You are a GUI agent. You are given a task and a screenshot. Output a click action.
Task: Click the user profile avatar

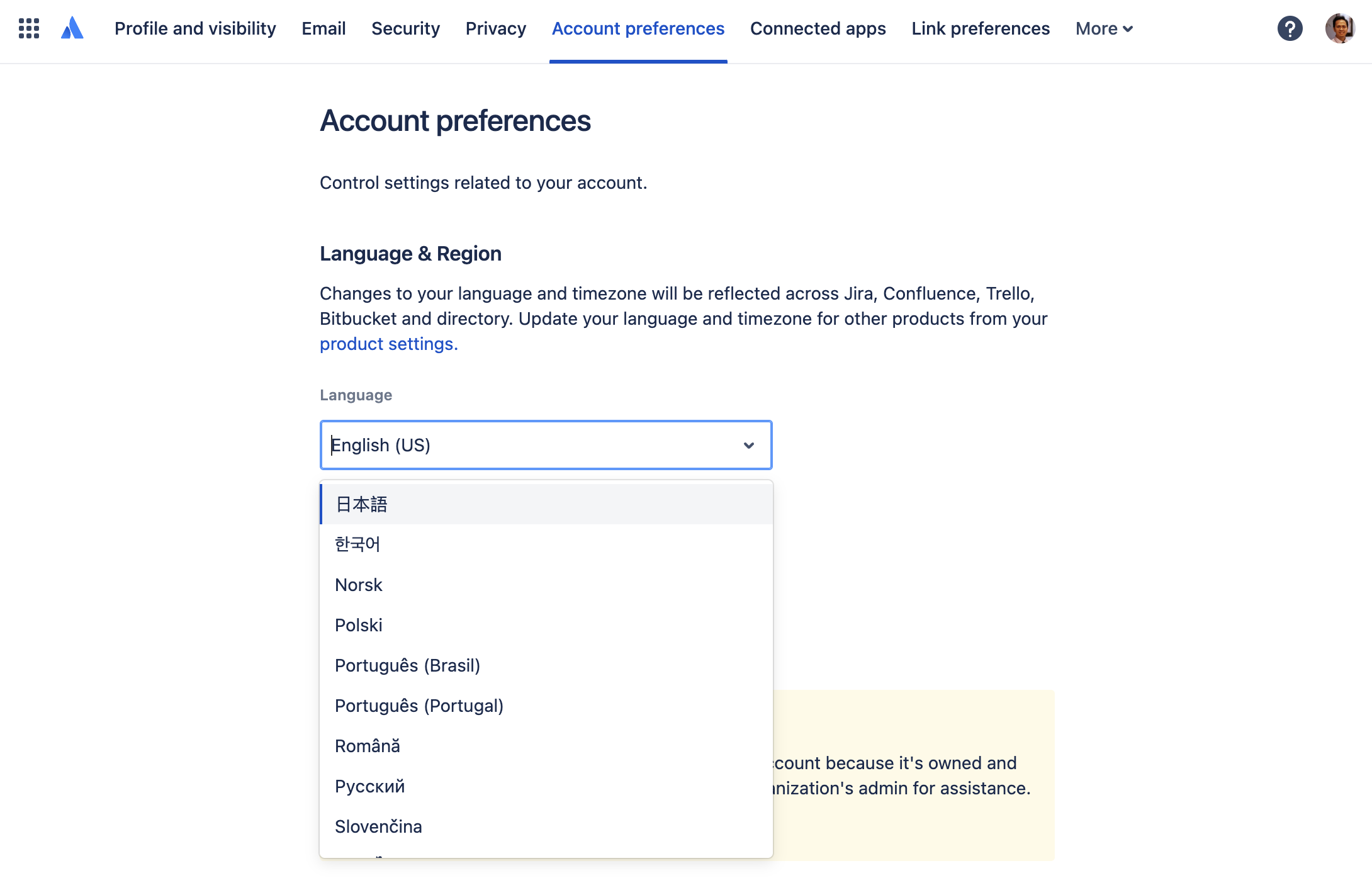pos(1340,28)
